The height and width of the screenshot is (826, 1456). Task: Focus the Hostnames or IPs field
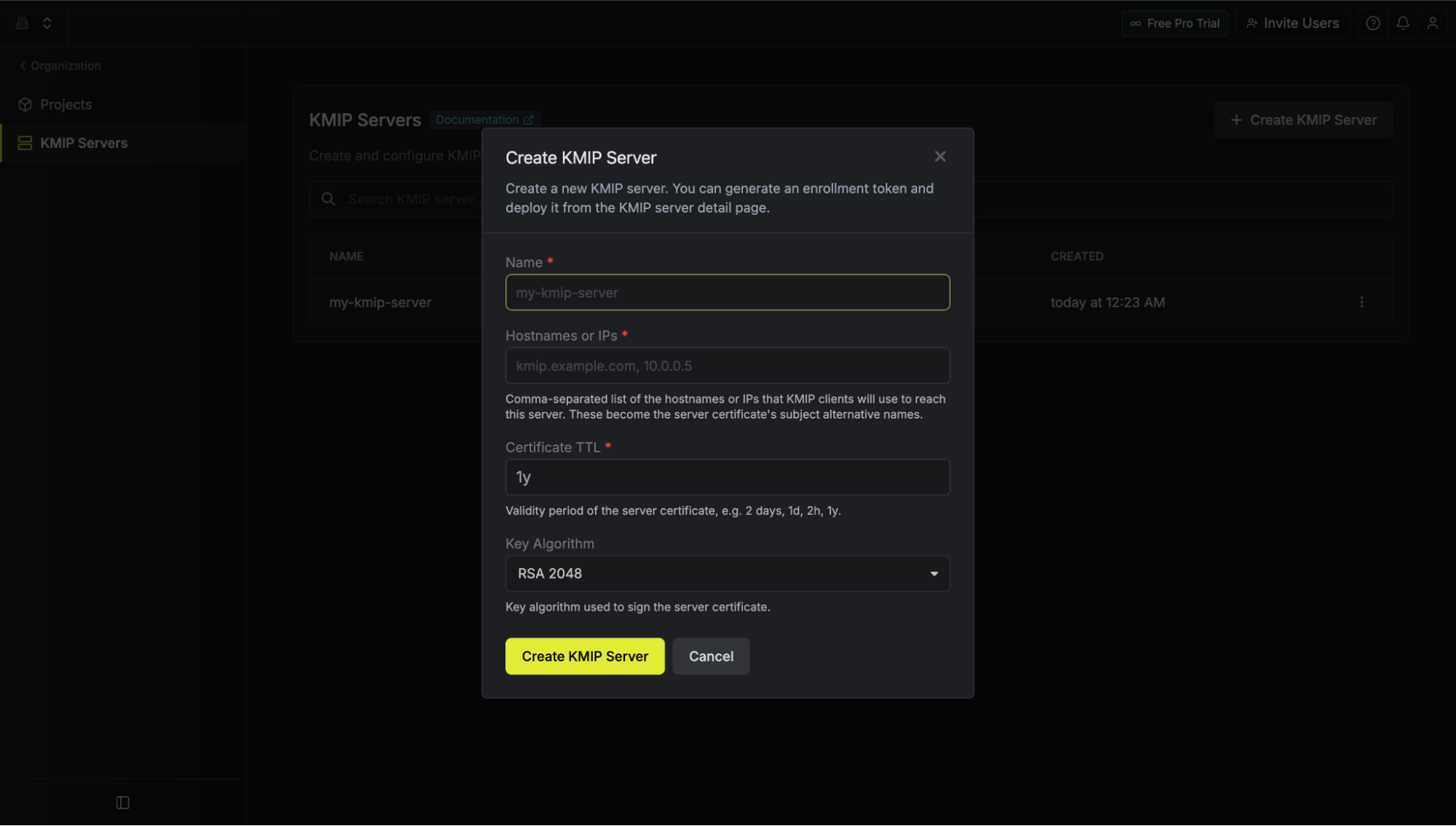[727, 365]
